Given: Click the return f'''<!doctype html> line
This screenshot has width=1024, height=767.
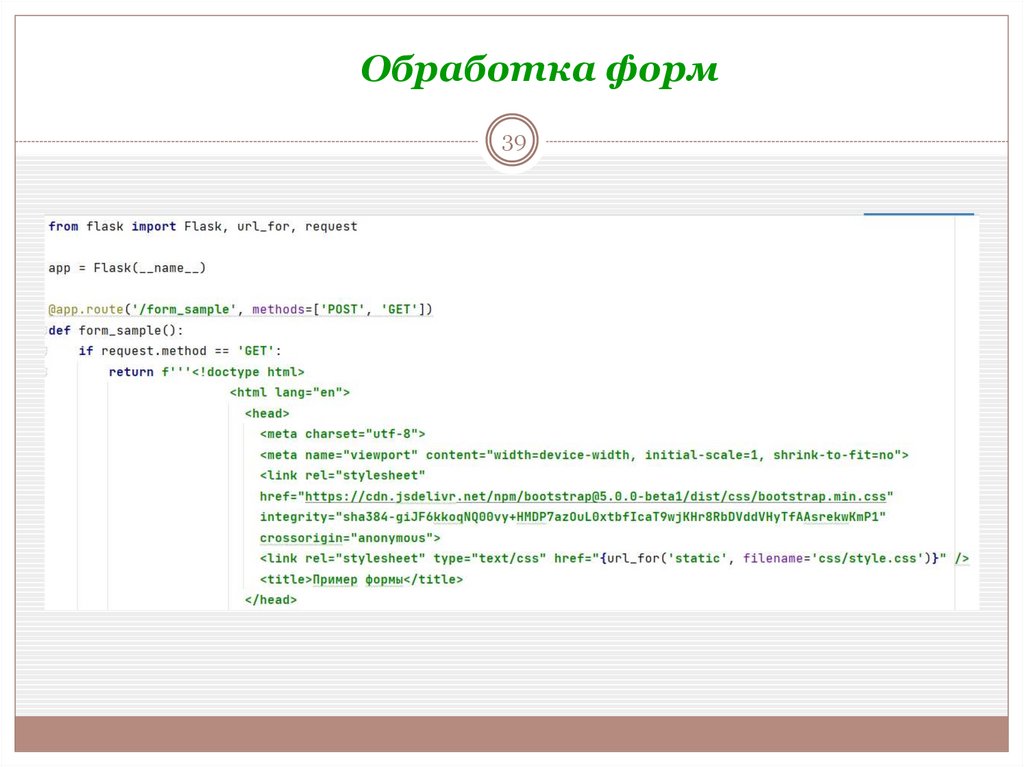Looking at the screenshot, I should pos(206,372).
